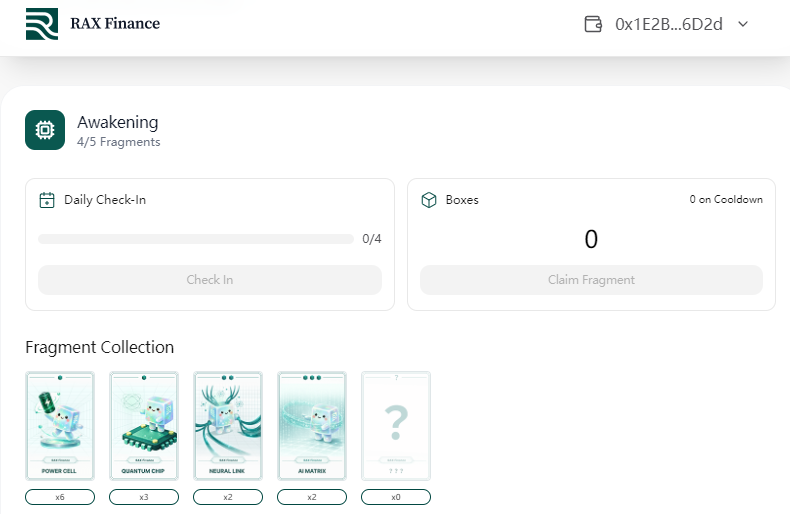The height and width of the screenshot is (514, 790).
Task: Select the Awakening heading
Action: (x=117, y=122)
